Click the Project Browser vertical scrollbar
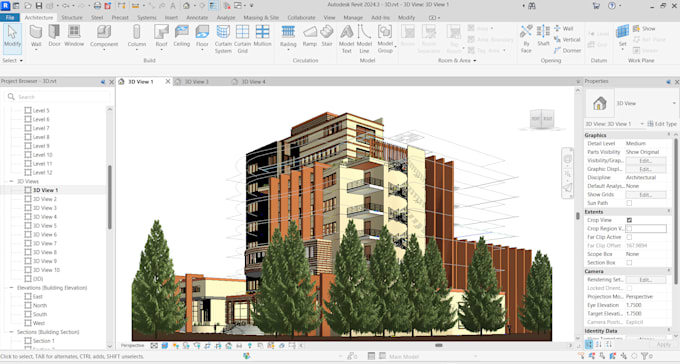Viewport: 680px width, 364px height. pos(110,197)
